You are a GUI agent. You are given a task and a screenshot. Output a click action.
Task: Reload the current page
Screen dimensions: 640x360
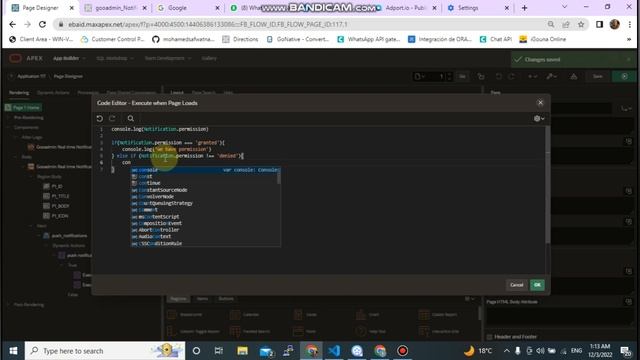click(x=42, y=24)
